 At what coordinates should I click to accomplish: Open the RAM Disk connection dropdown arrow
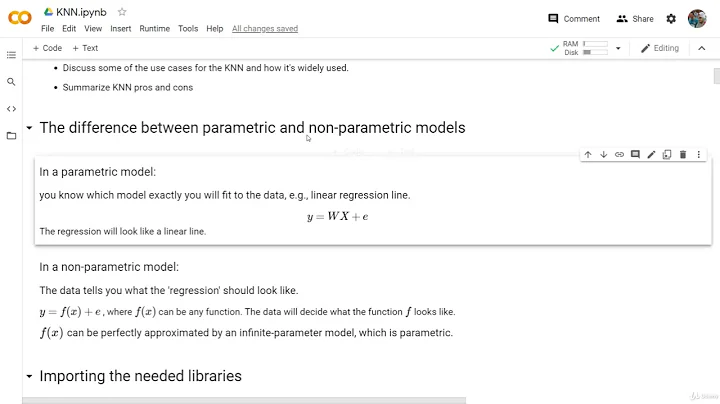point(618,48)
